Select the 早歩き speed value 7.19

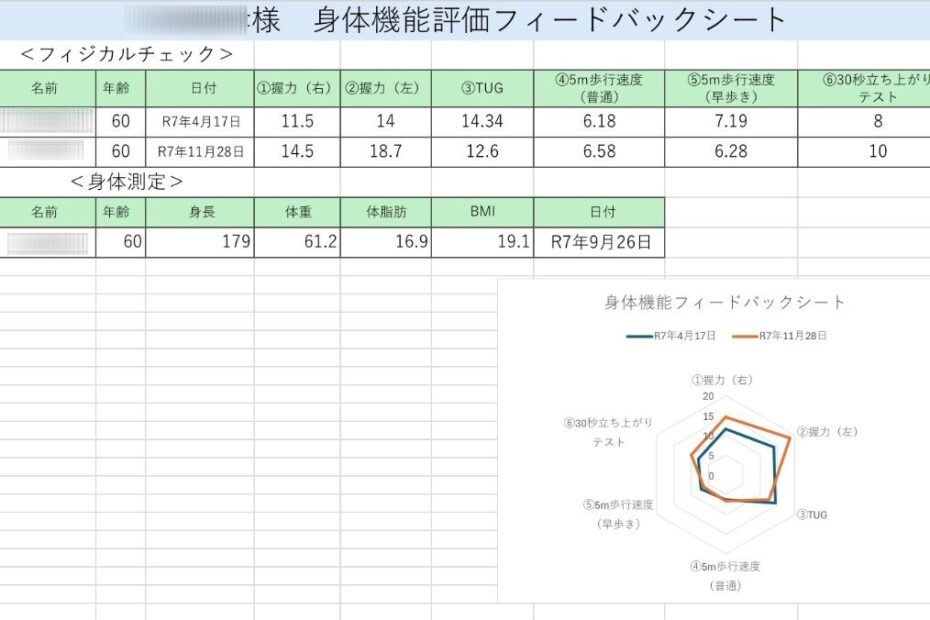(730, 122)
